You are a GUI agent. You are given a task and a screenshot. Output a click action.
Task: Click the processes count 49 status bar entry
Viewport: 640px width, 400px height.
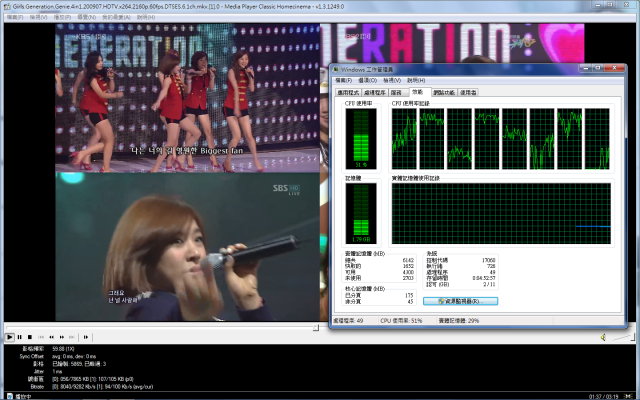tap(349, 321)
